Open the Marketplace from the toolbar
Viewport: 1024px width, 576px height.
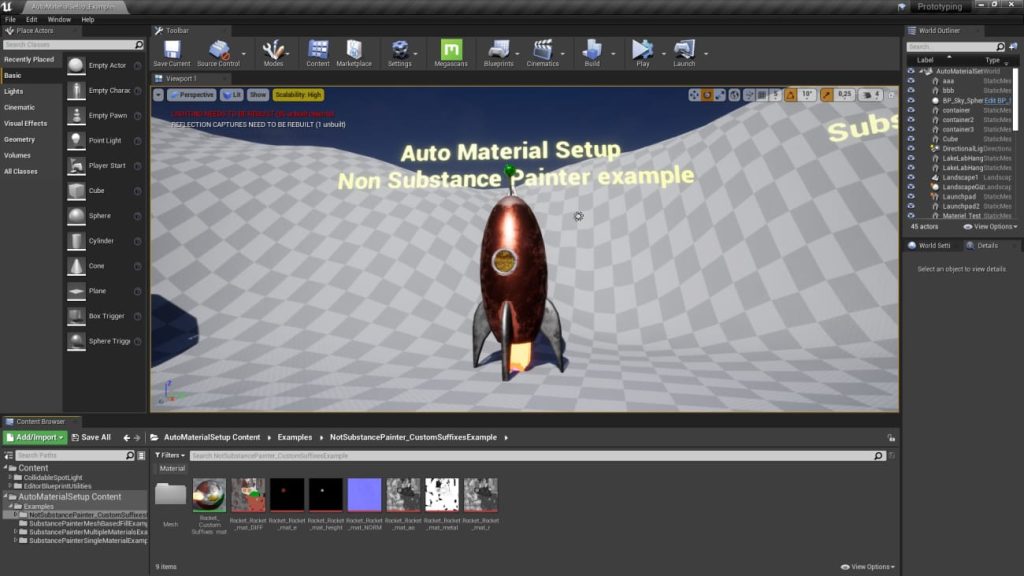[354, 52]
